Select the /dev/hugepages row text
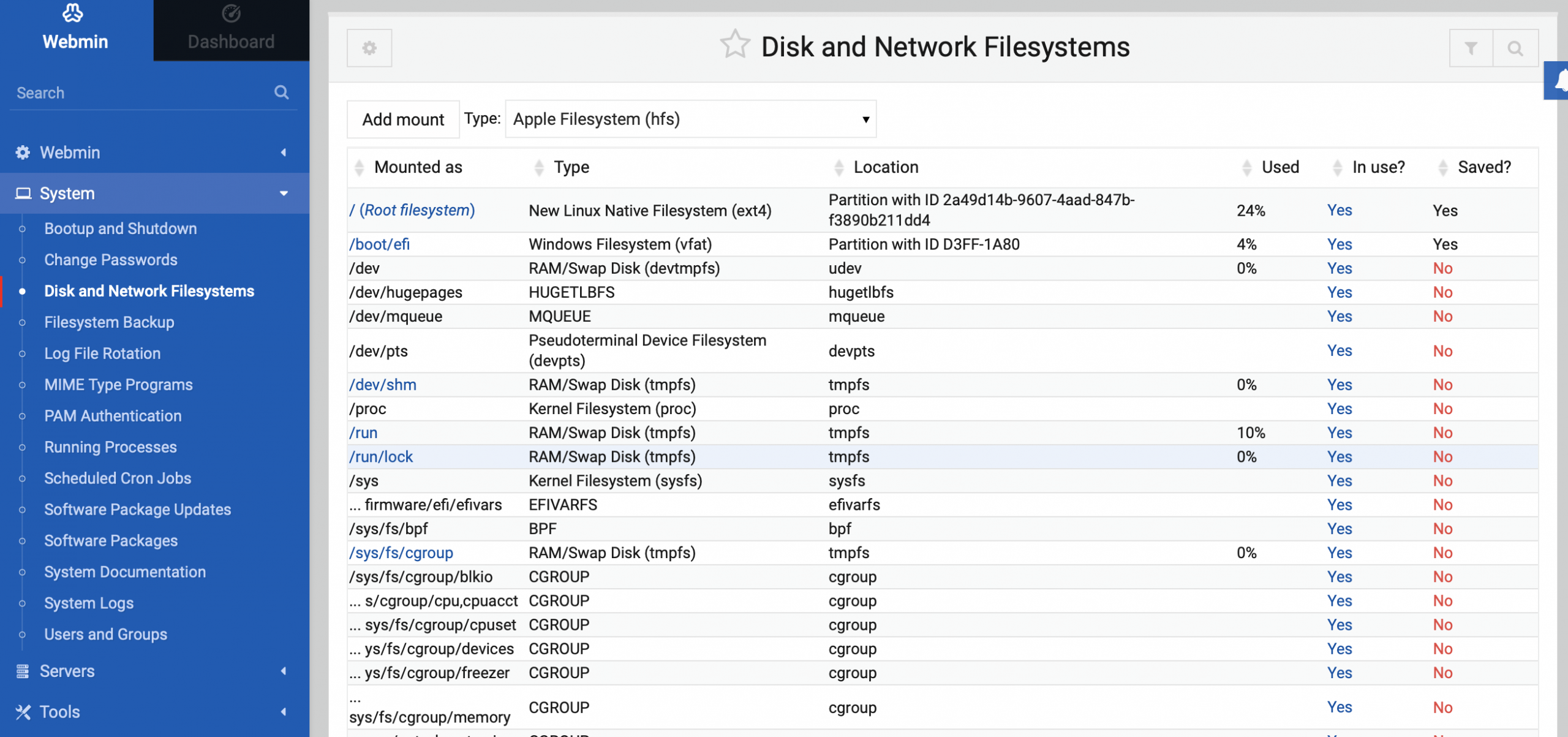1568x737 pixels. pyautogui.click(x=405, y=292)
